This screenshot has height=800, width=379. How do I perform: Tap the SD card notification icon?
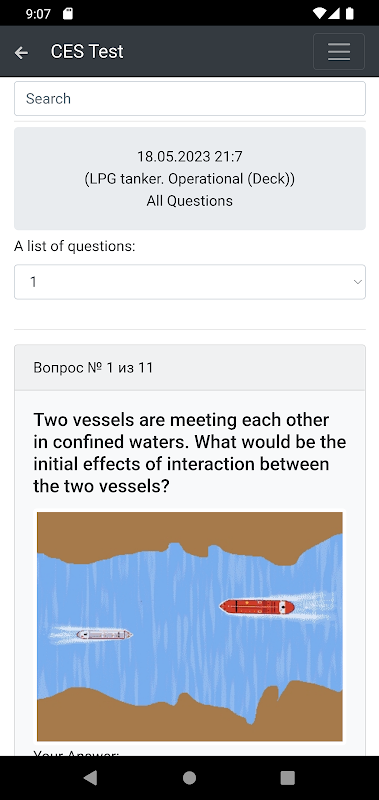(x=68, y=13)
